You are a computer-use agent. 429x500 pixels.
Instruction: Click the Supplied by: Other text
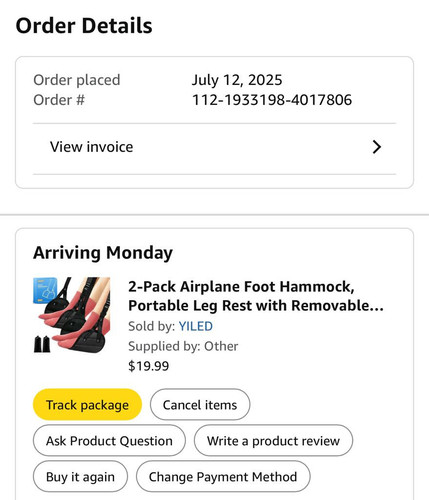click(183, 346)
